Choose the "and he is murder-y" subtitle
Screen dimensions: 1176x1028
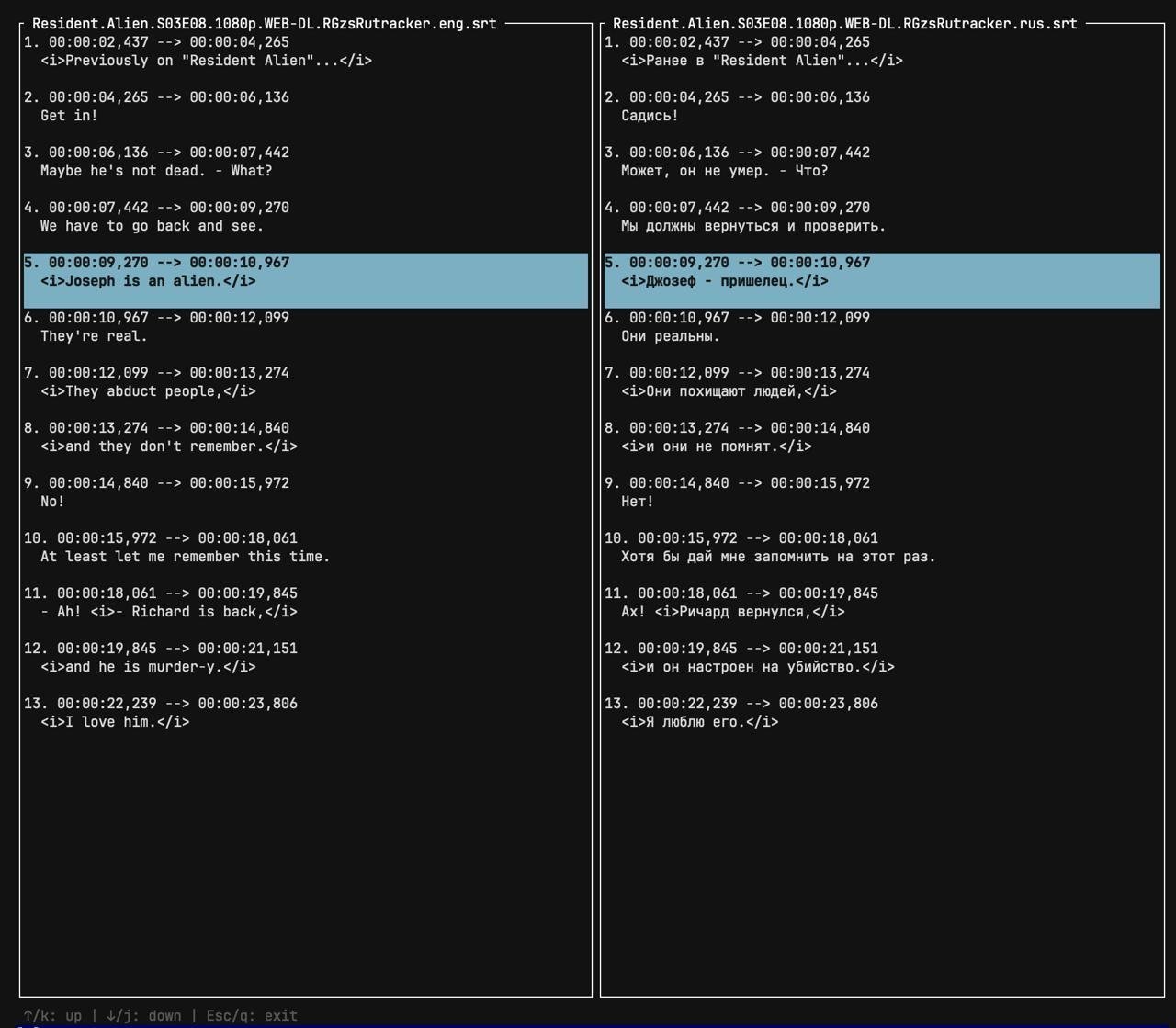pos(148,667)
